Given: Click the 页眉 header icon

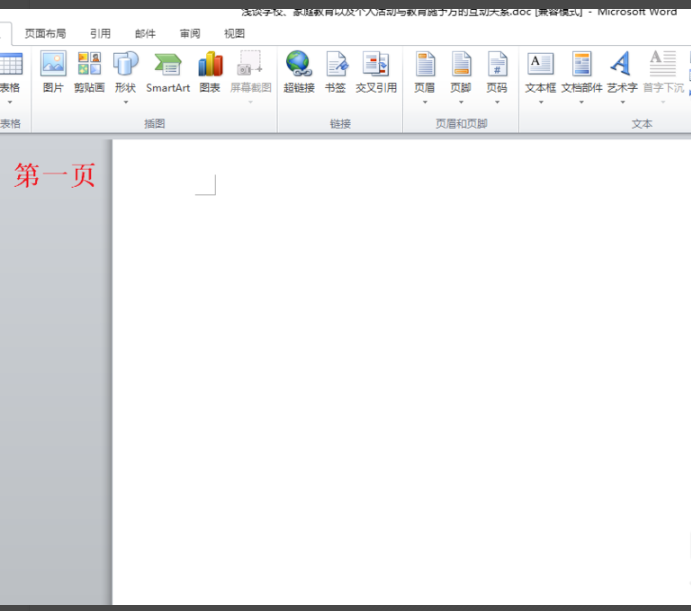Looking at the screenshot, I should (x=425, y=64).
